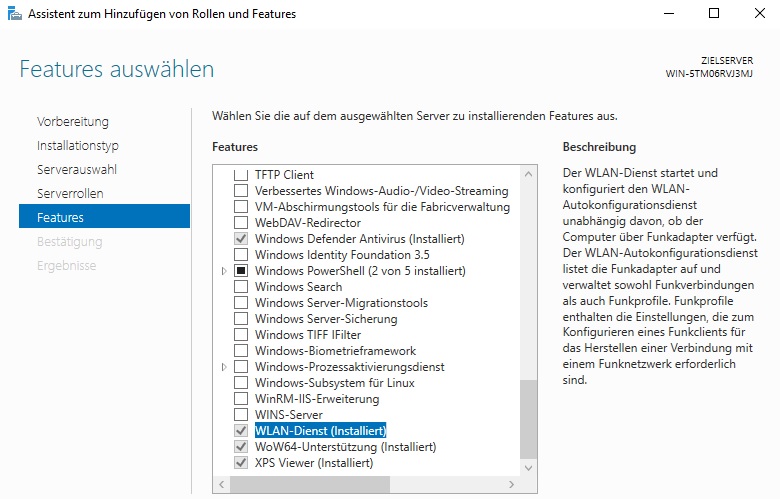
Task: Click the wizard app icon in title bar
Action: pos(15,14)
